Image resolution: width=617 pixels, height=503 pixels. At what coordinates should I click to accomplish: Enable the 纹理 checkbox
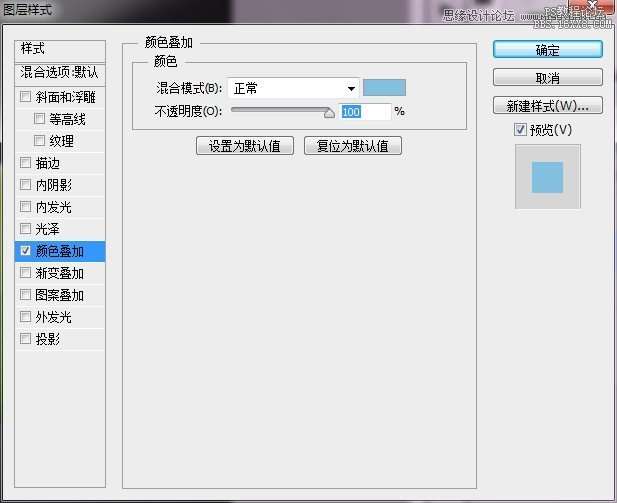click(x=40, y=141)
